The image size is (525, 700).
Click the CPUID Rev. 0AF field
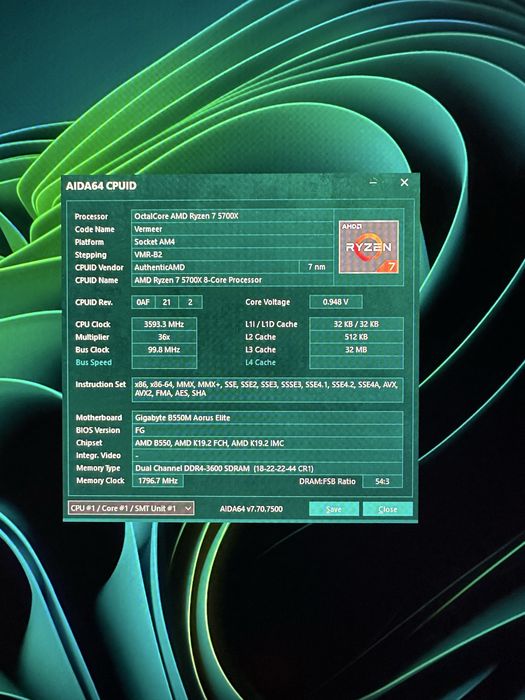(x=143, y=302)
